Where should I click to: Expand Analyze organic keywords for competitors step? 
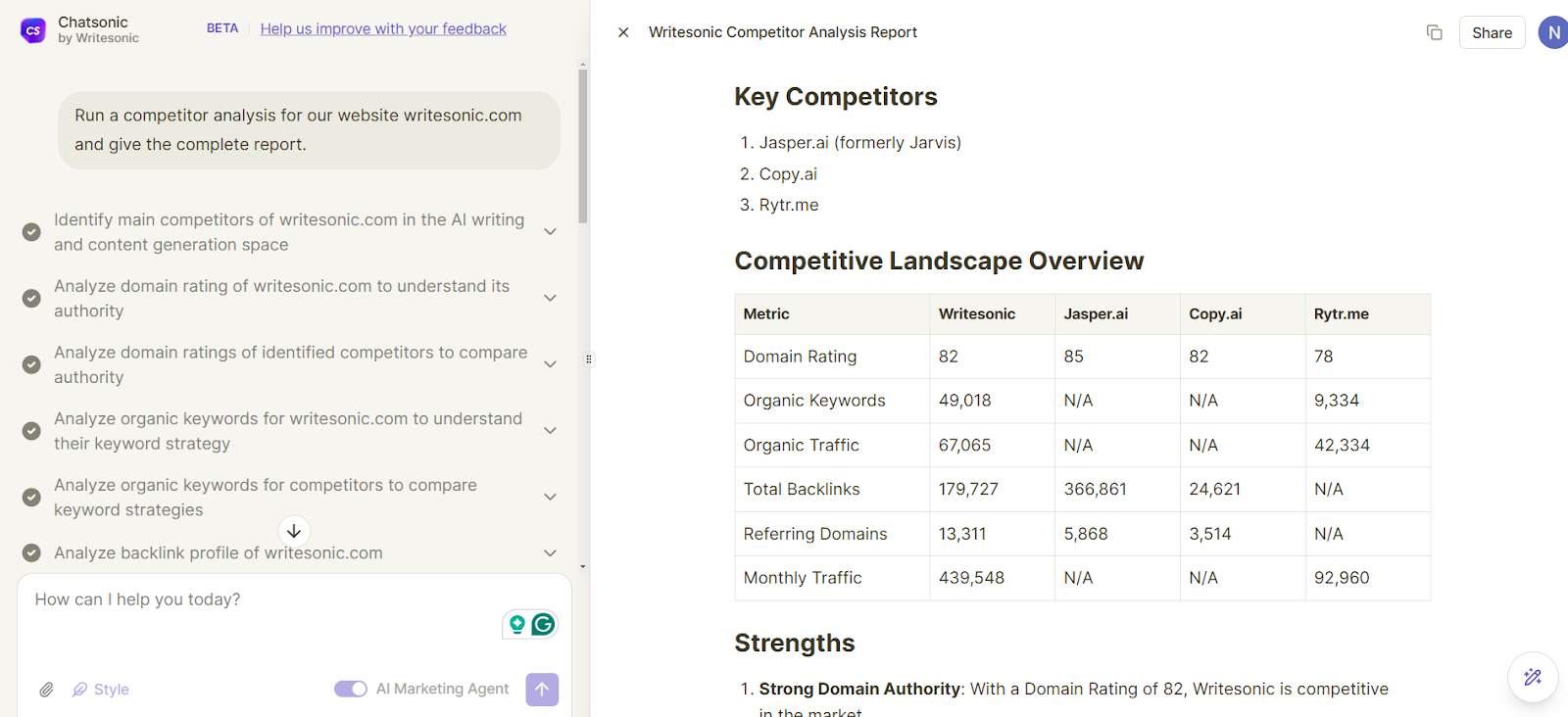coord(550,497)
